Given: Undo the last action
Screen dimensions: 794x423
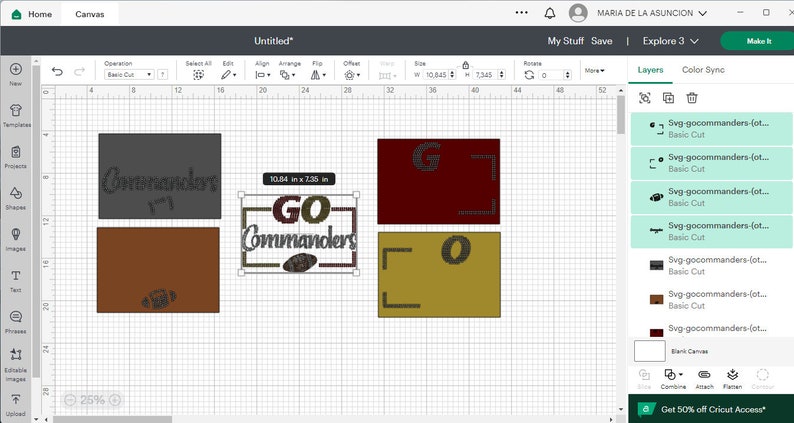Looking at the screenshot, I should point(57,72).
